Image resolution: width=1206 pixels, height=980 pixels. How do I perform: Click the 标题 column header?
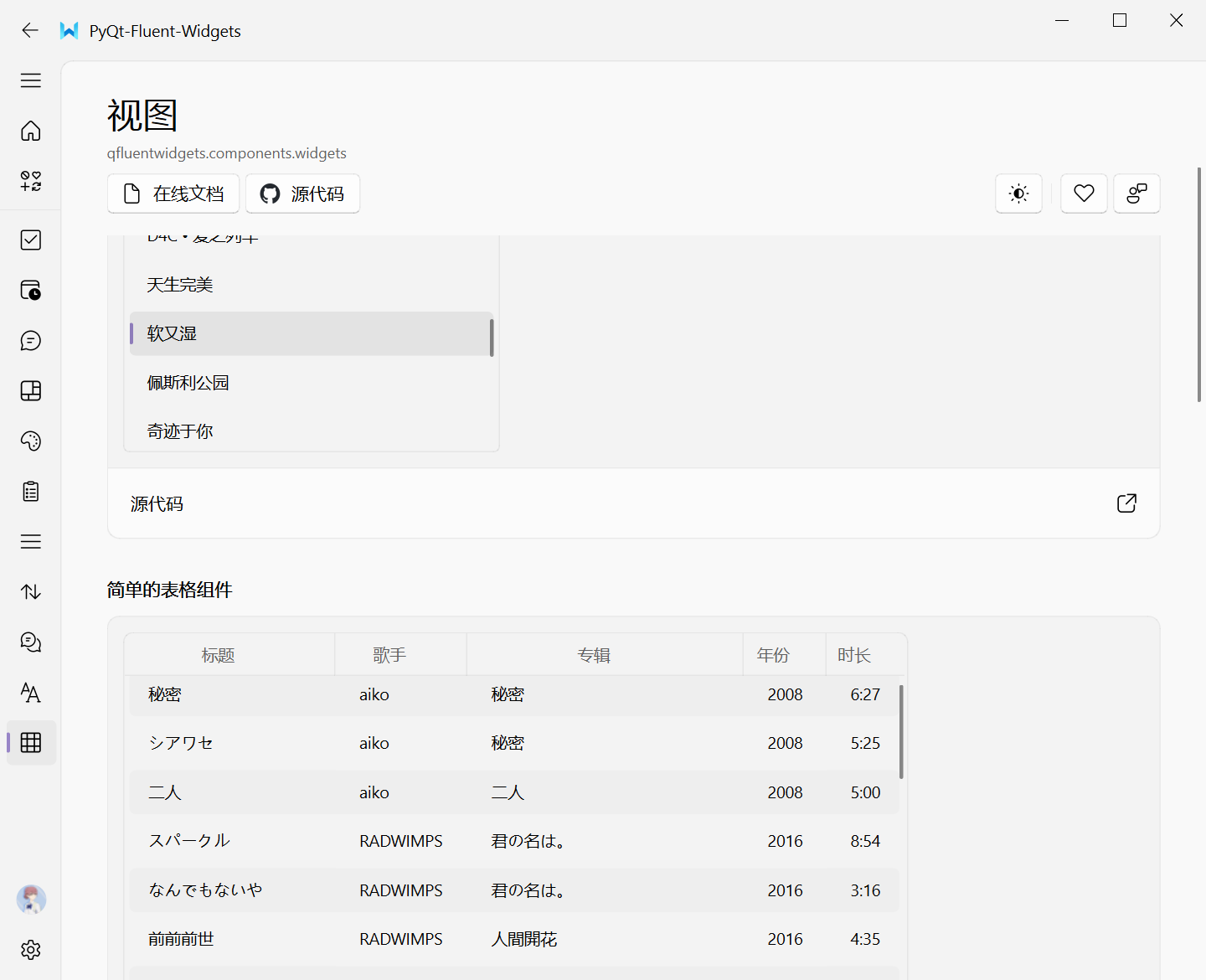tap(229, 655)
